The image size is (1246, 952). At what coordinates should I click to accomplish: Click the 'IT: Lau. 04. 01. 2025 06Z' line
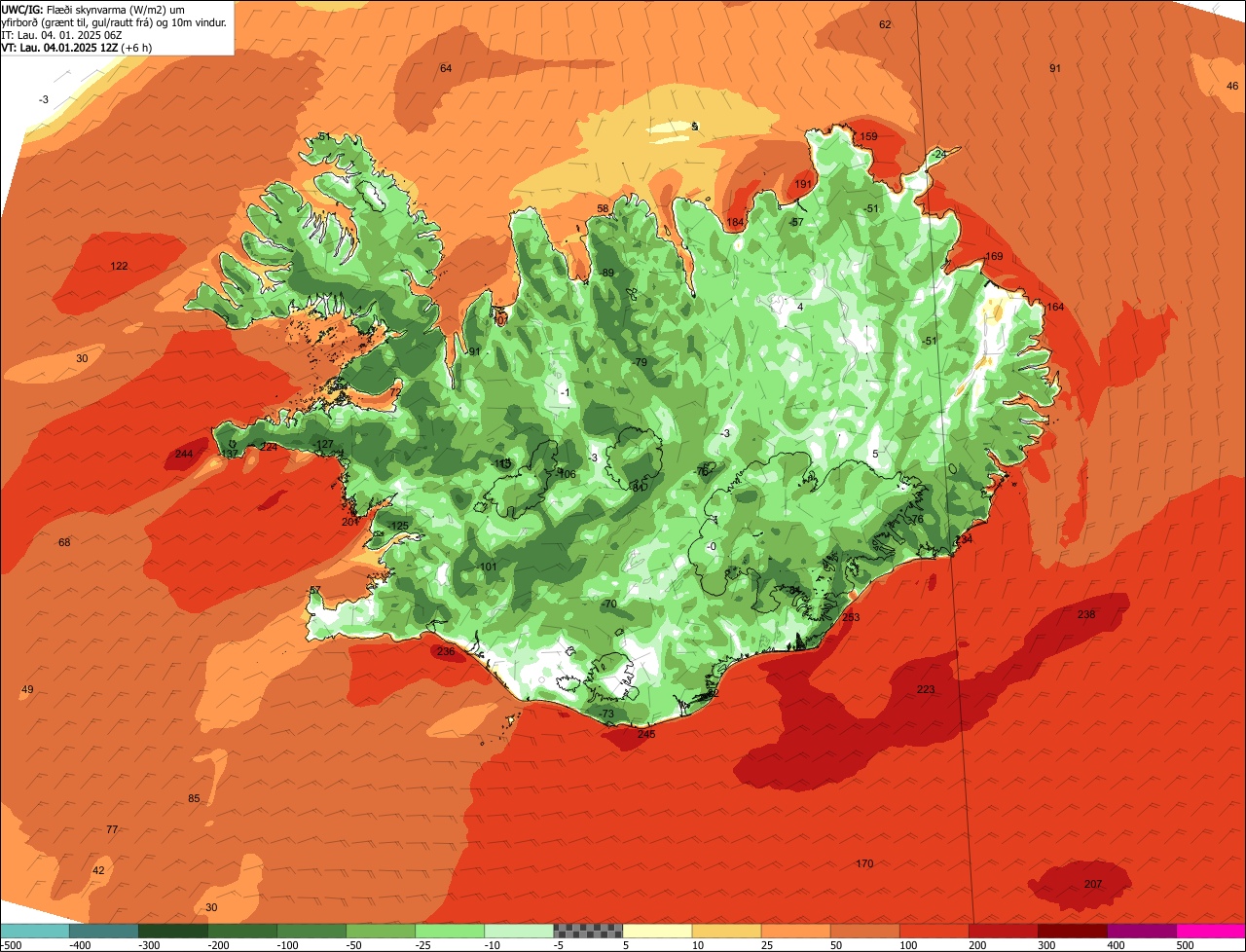point(61,34)
